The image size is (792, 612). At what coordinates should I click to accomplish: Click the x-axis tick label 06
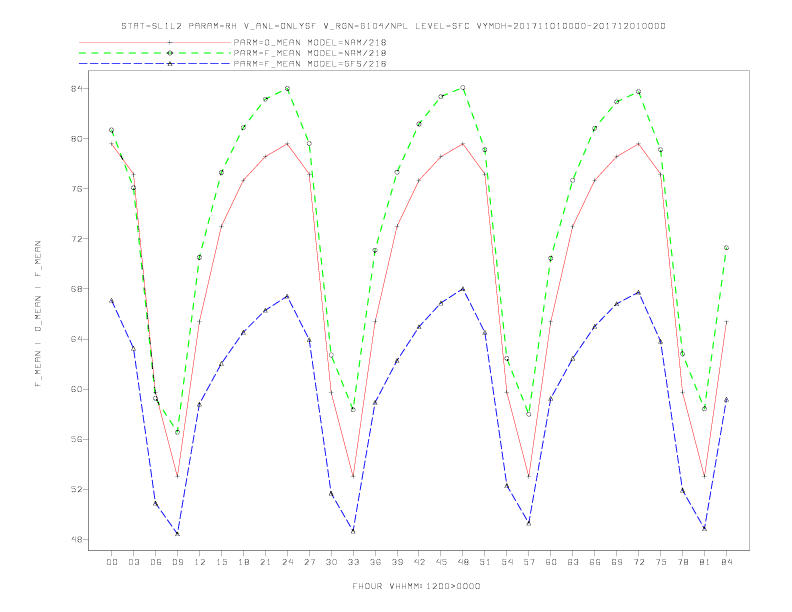tap(156, 562)
